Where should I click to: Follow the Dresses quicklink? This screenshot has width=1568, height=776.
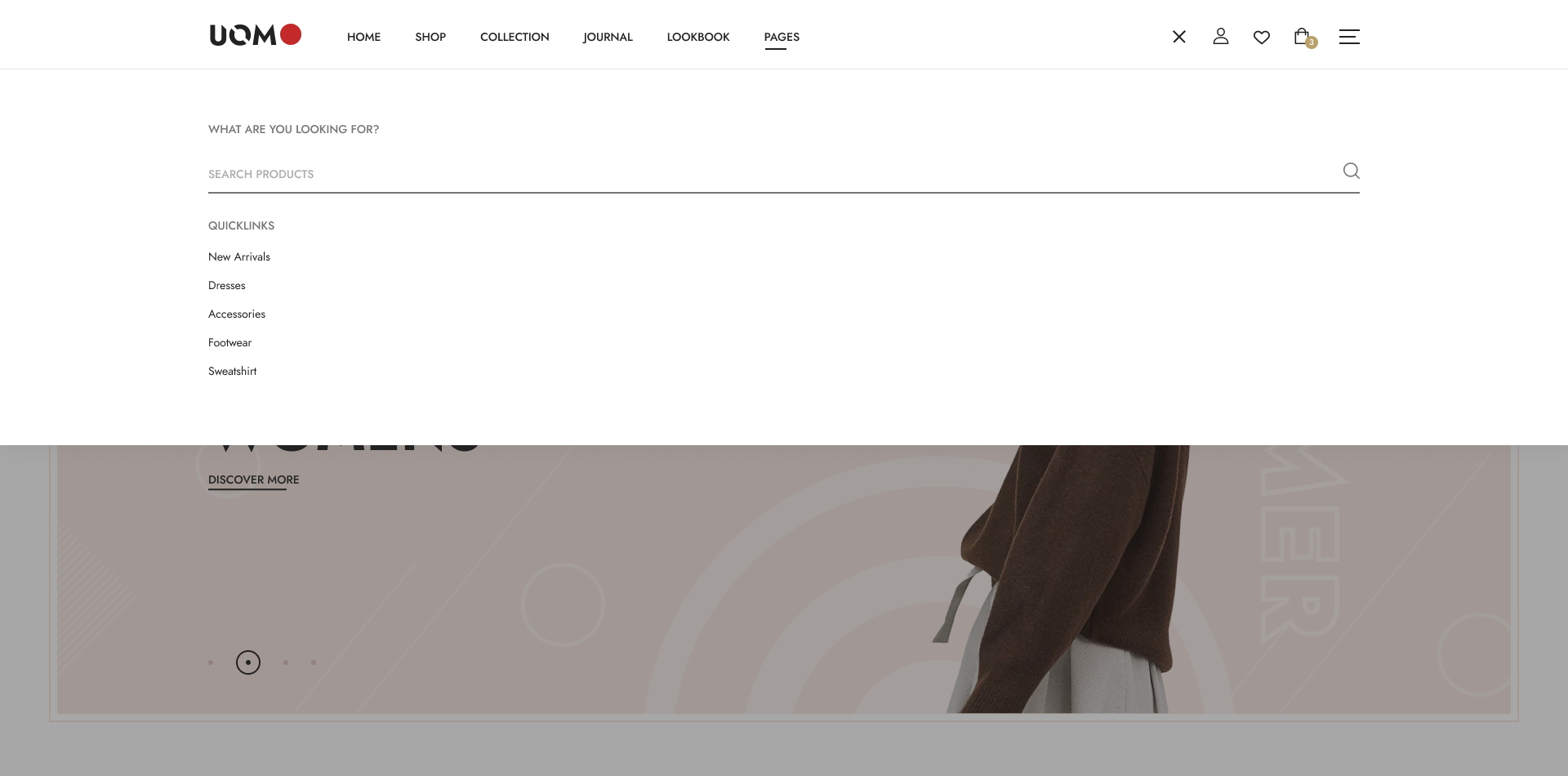pyautogui.click(x=227, y=285)
